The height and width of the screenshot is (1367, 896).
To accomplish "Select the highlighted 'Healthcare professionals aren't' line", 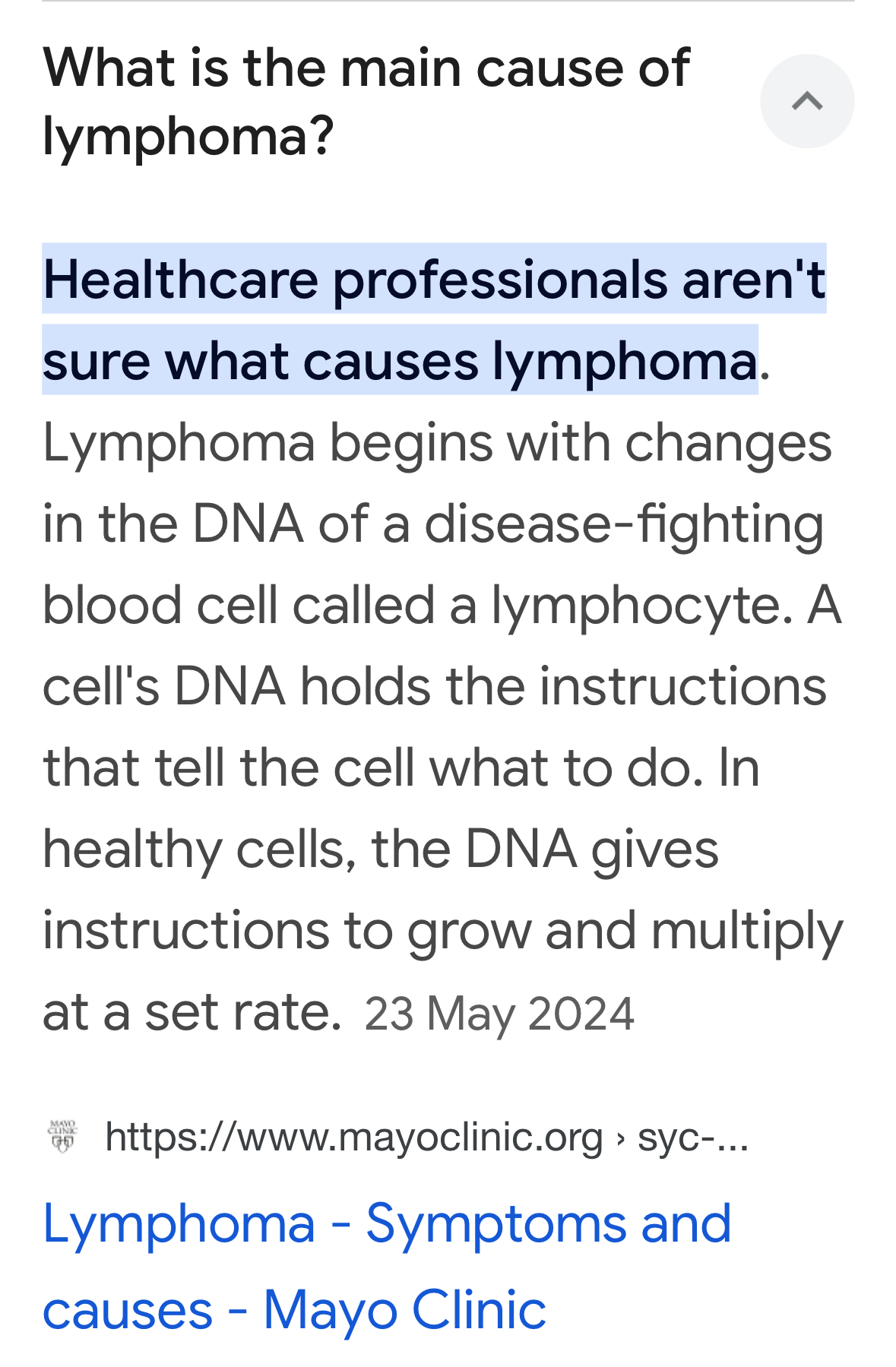I will coord(434,279).
